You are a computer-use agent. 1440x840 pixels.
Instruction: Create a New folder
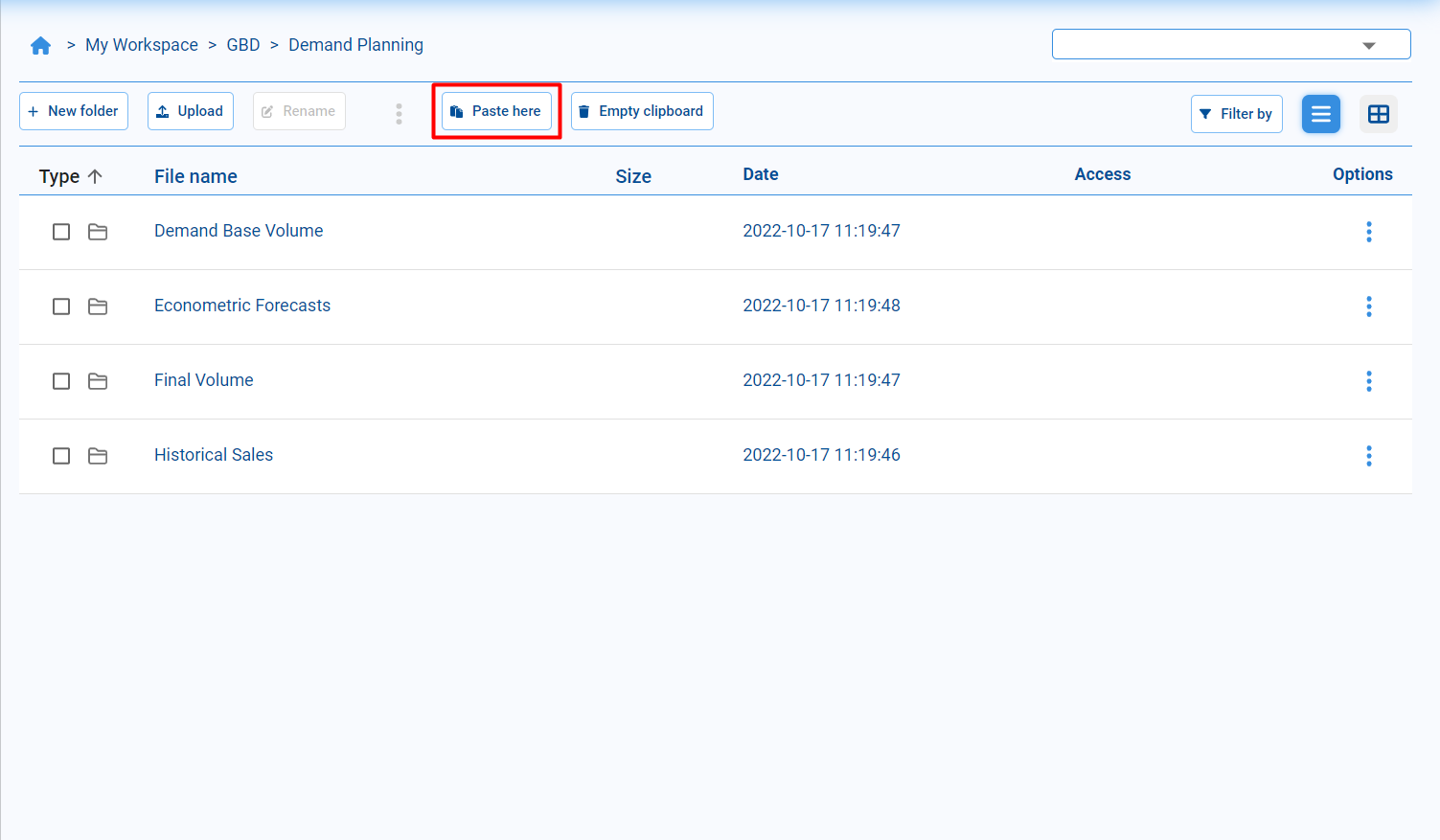pyautogui.click(x=74, y=111)
